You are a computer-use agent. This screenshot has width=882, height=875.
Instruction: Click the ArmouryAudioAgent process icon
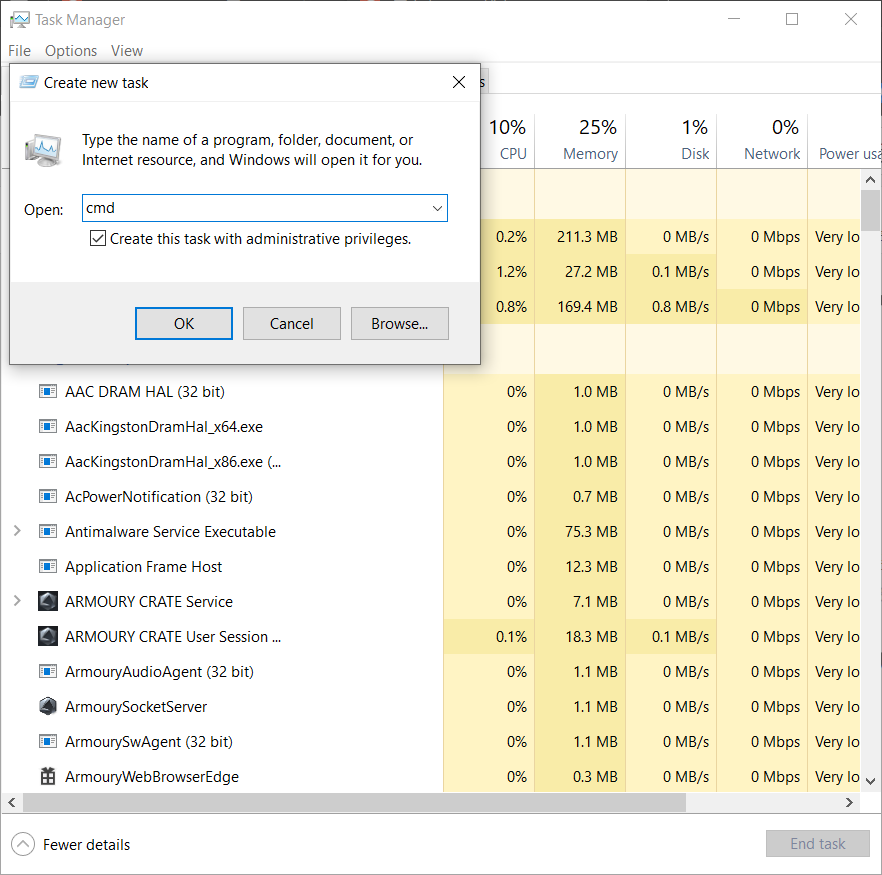[x=48, y=671]
